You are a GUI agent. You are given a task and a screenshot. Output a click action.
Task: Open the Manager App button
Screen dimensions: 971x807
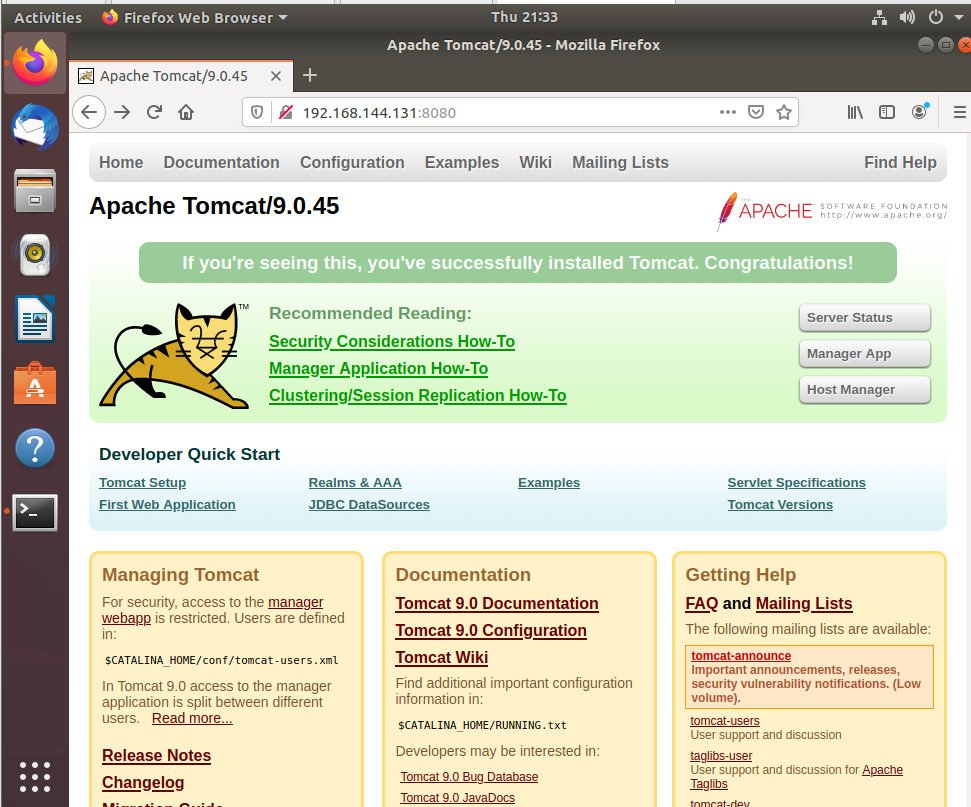tap(864, 354)
